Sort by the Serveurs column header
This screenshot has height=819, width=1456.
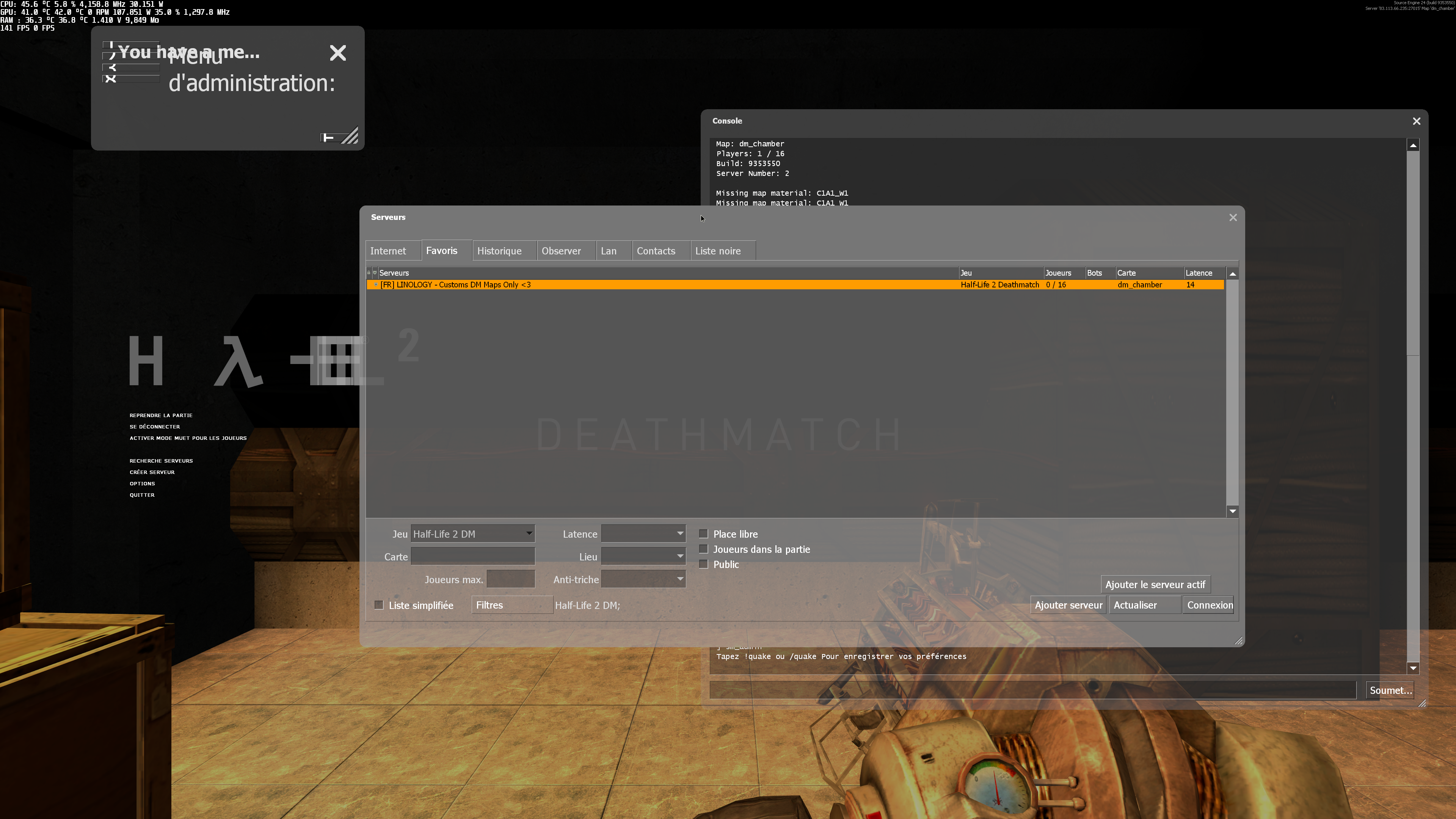(668, 273)
